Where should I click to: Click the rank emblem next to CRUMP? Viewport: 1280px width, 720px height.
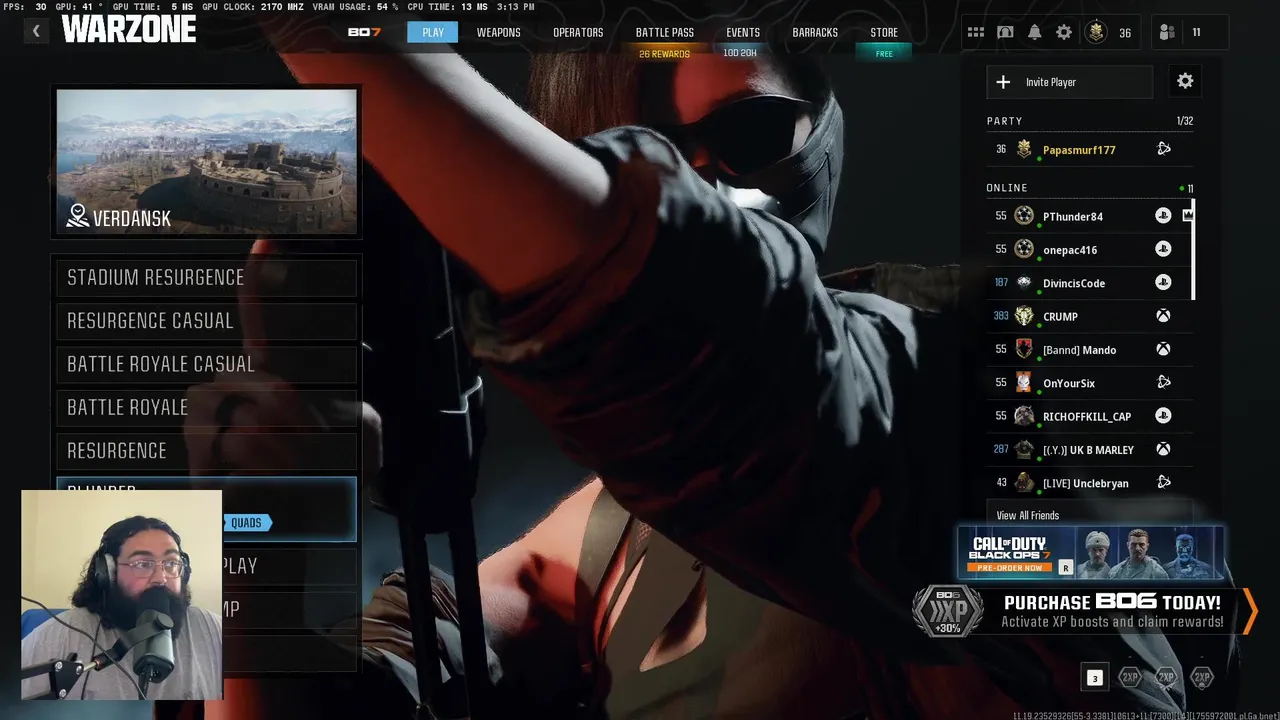click(1024, 316)
